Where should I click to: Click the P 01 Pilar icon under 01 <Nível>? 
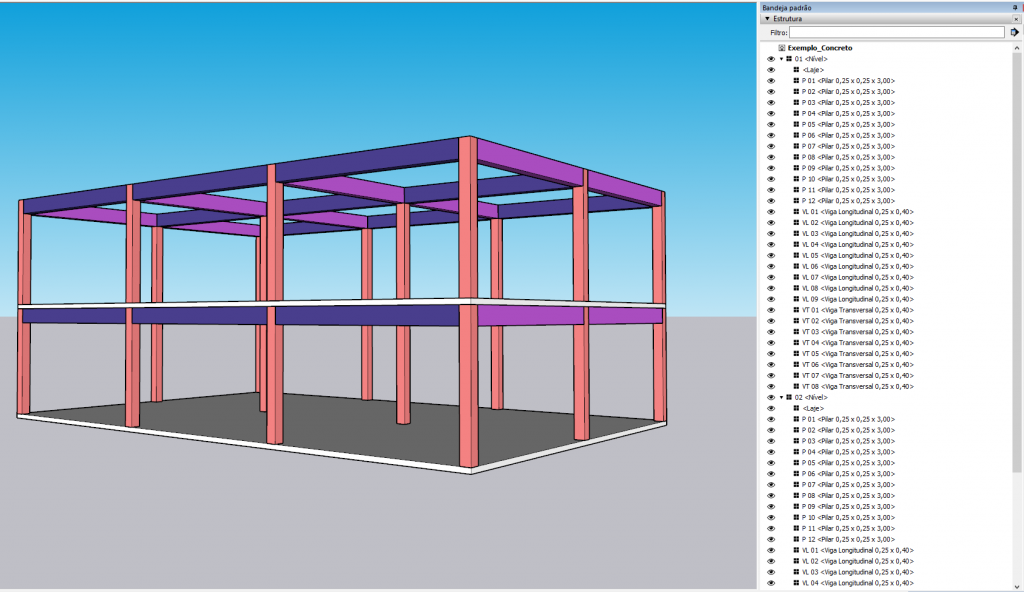tap(796, 80)
